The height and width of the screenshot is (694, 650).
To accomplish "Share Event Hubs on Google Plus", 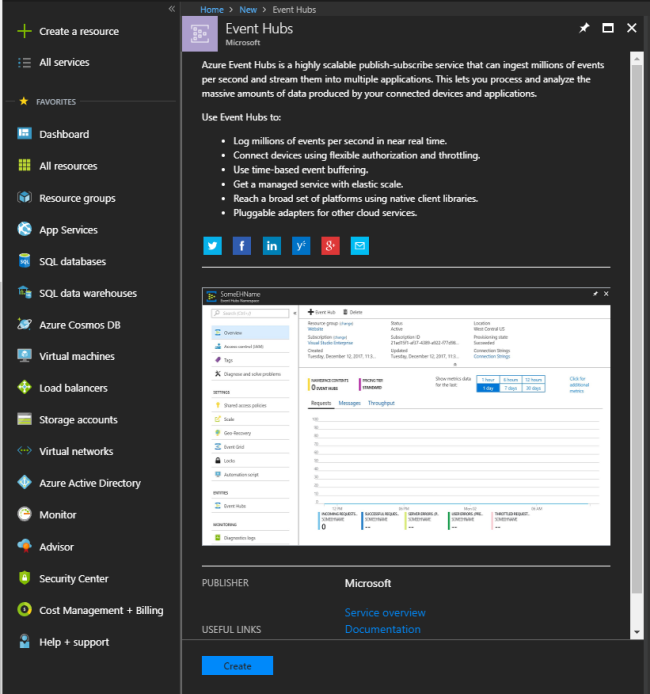I will click(331, 246).
